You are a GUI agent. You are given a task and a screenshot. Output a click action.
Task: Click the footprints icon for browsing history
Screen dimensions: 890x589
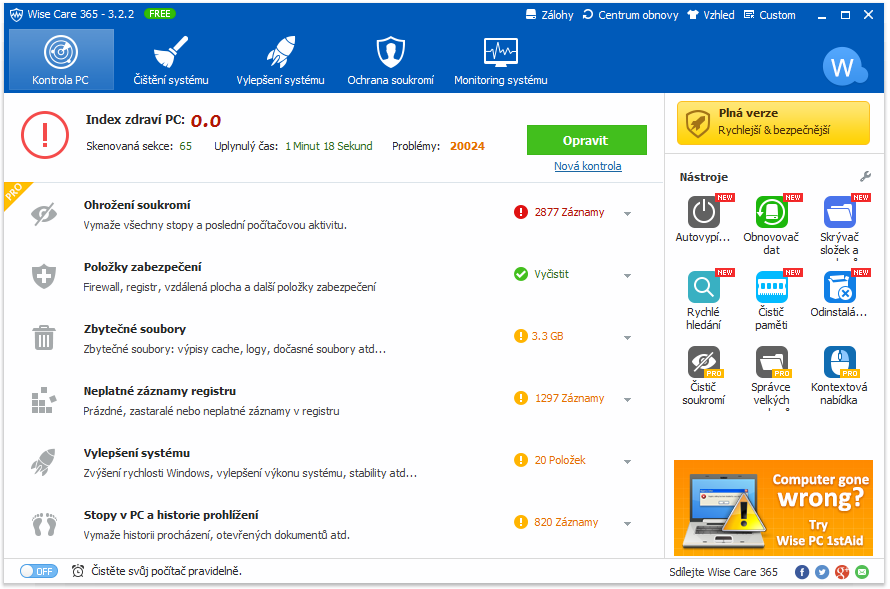[44, 524]
